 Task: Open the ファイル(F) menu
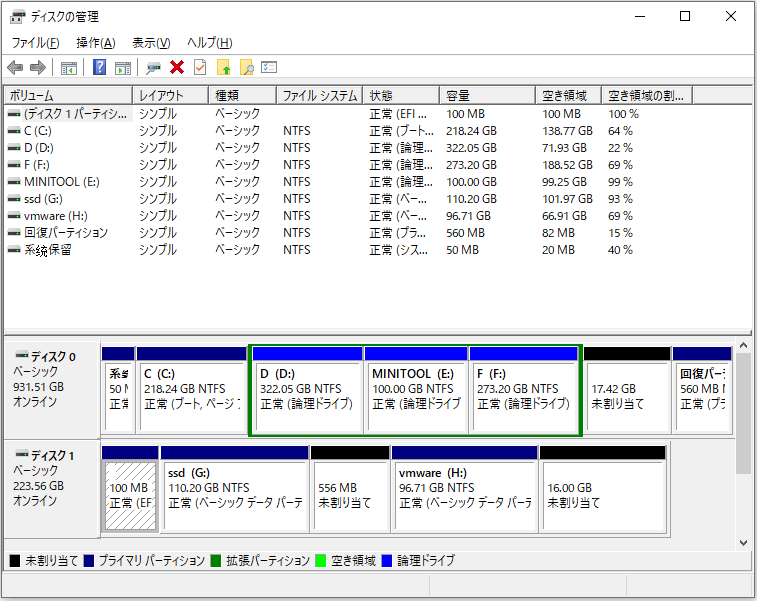point(35,43)
